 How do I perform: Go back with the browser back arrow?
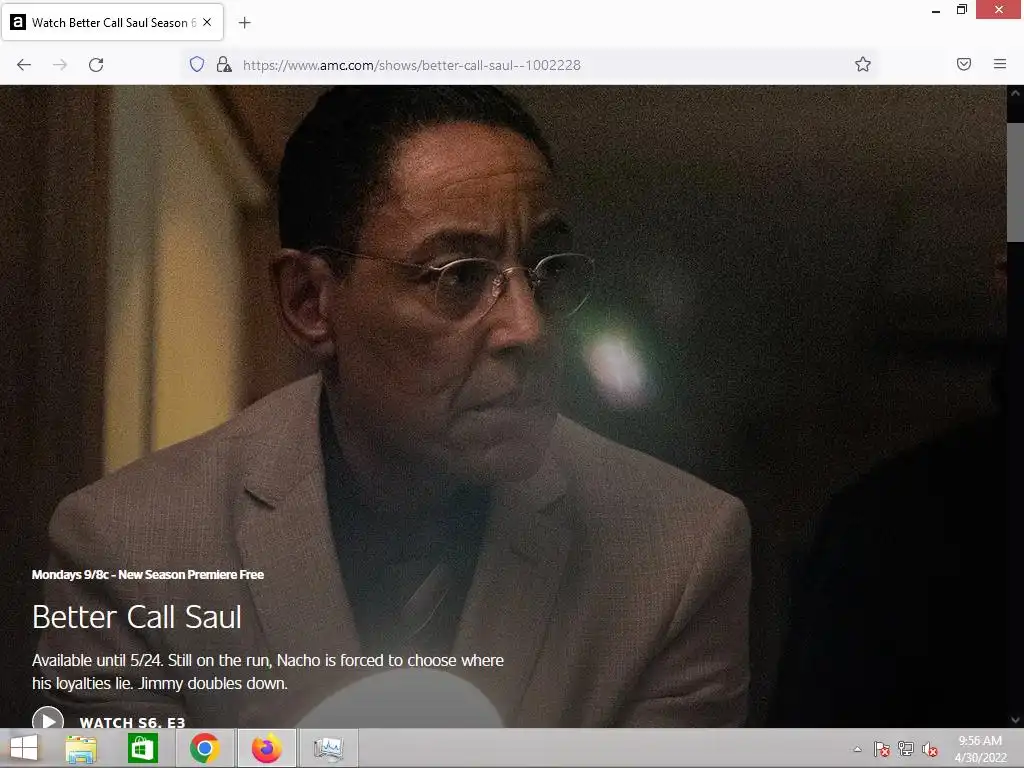pyautogui.click(x=24, y=65)
